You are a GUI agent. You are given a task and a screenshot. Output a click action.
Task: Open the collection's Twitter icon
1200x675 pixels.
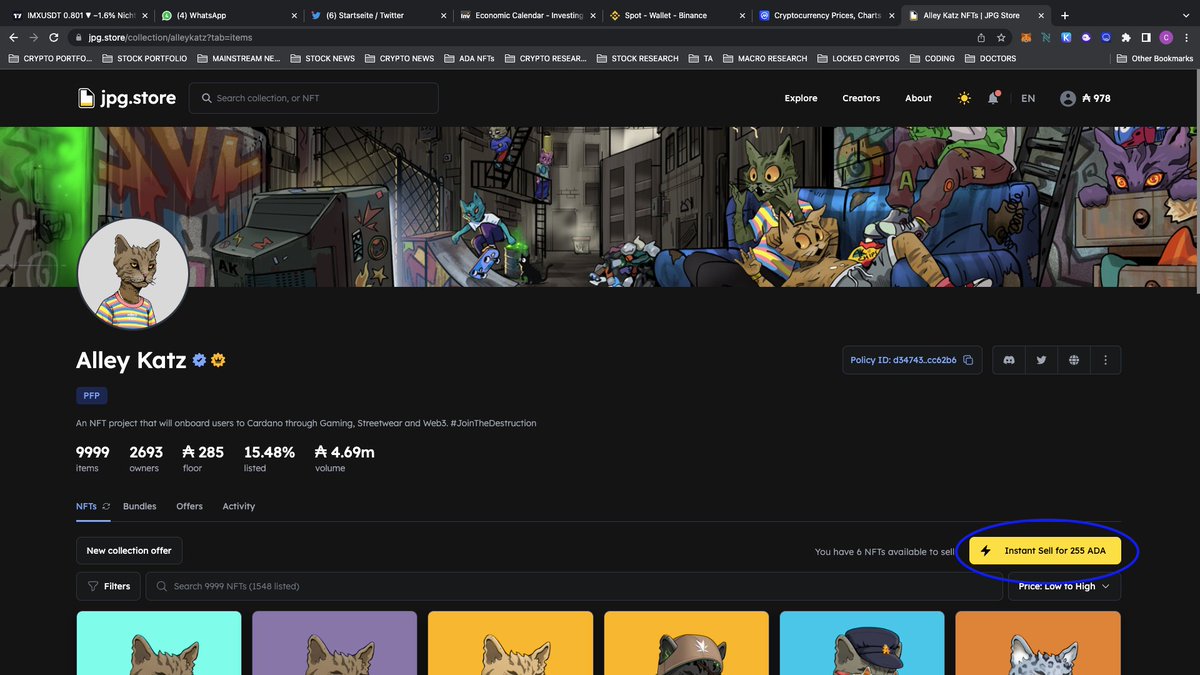click(x=1041, y=360)
